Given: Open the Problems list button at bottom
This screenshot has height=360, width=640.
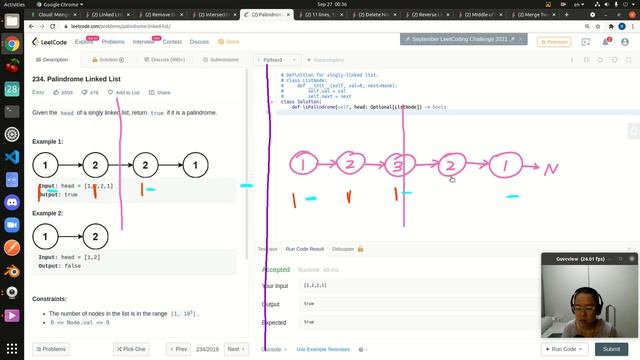Looking at the screenshot, I should (51, 349).
